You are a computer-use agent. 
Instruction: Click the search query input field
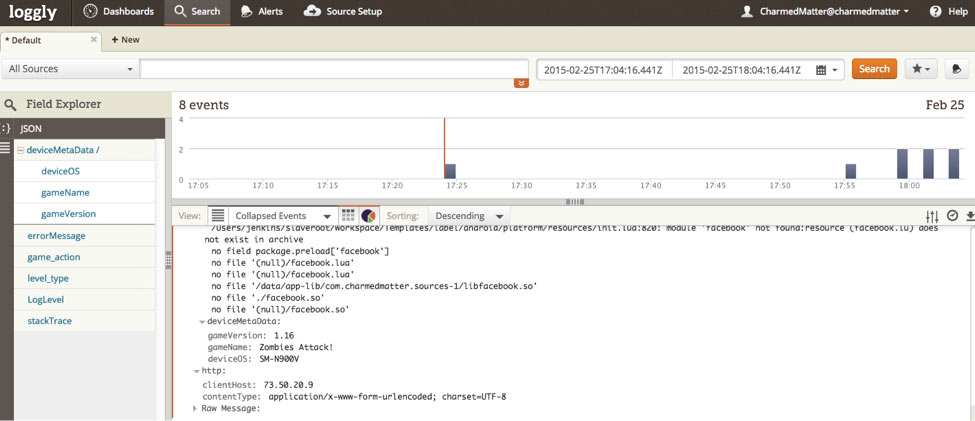click(x=334, y=69)
